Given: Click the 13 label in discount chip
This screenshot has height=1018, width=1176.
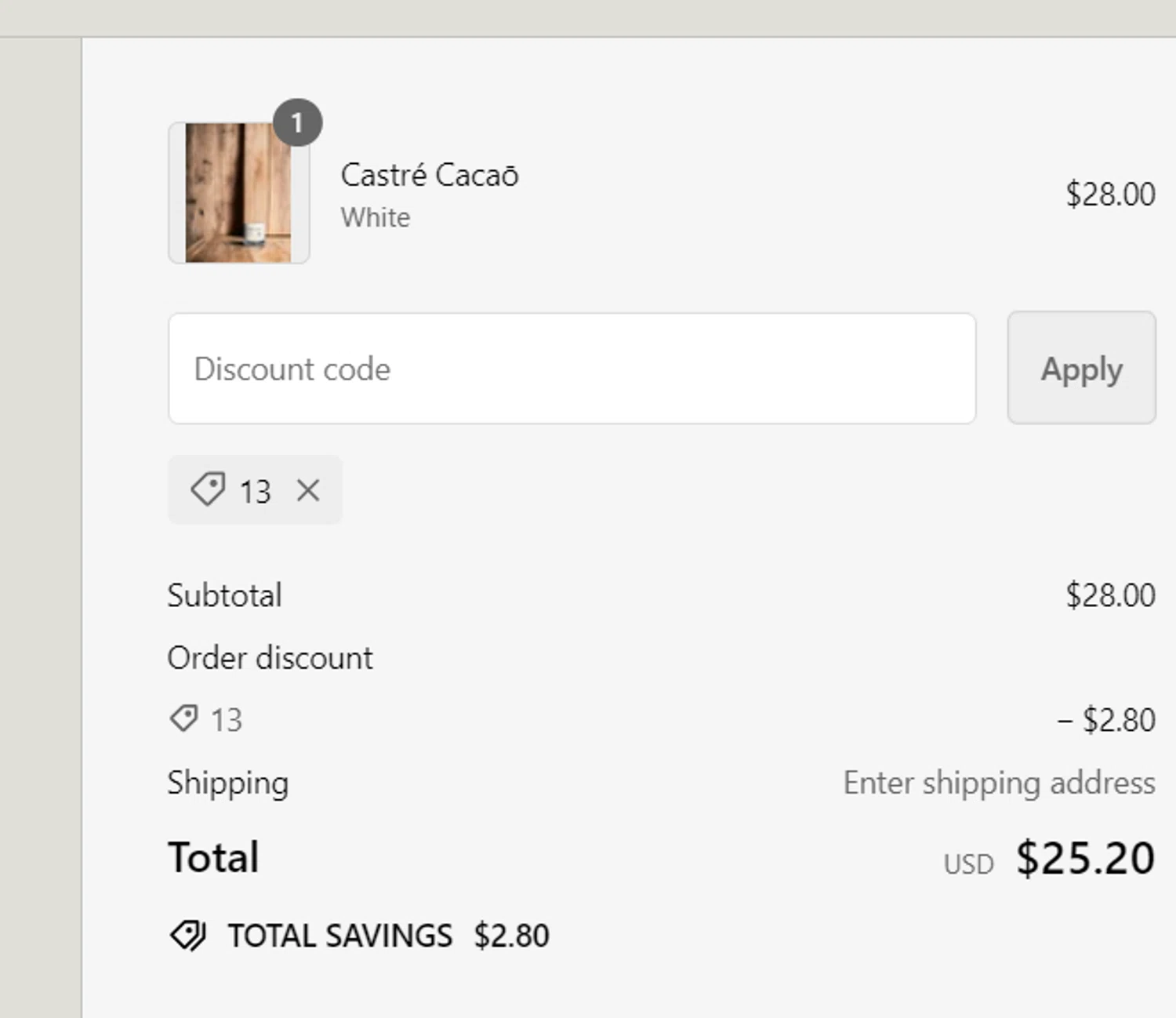Looking at the screenshot, I should click(255, 492).
